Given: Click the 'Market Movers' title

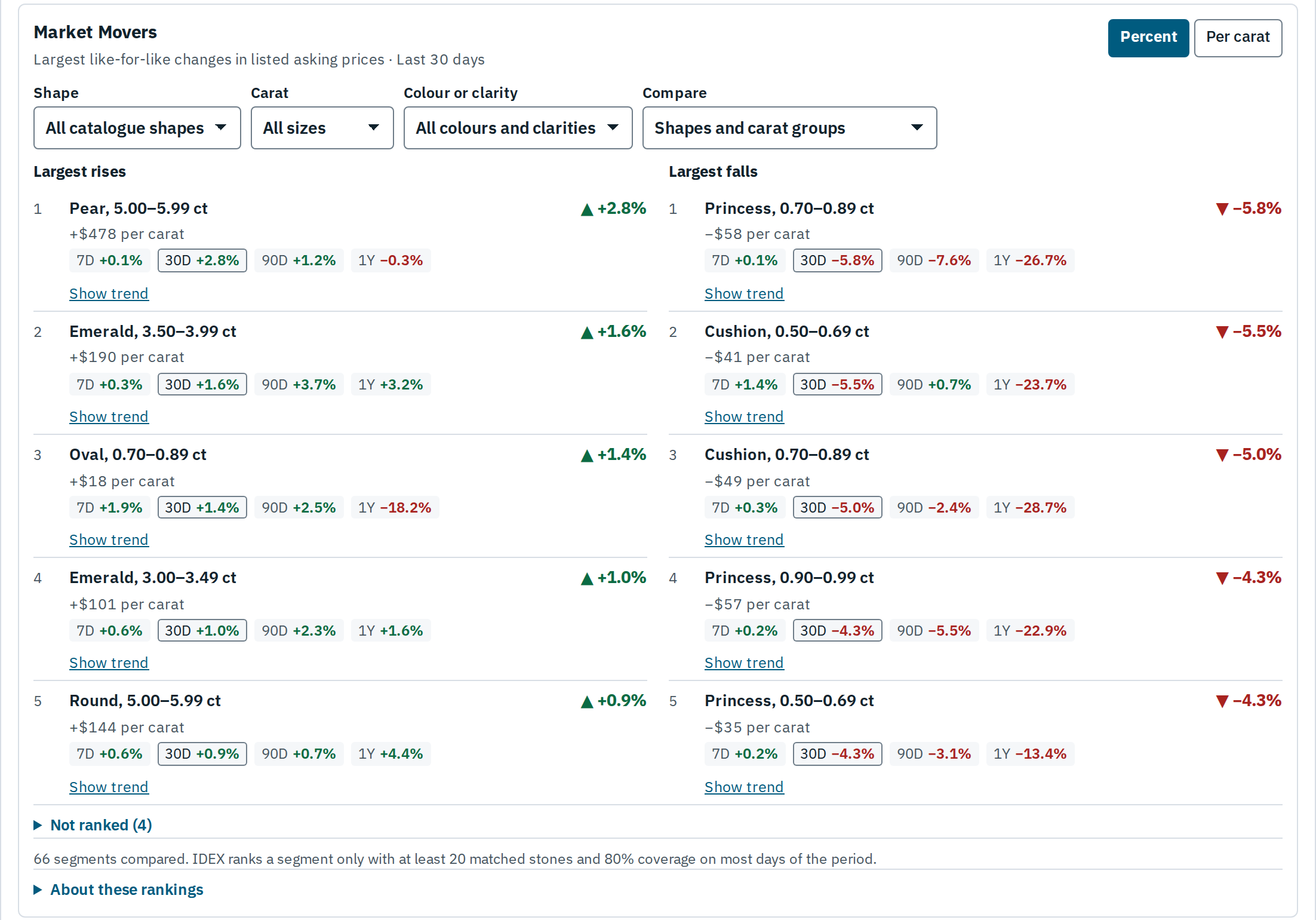Looking at the screenshot, I should [95, 32].
